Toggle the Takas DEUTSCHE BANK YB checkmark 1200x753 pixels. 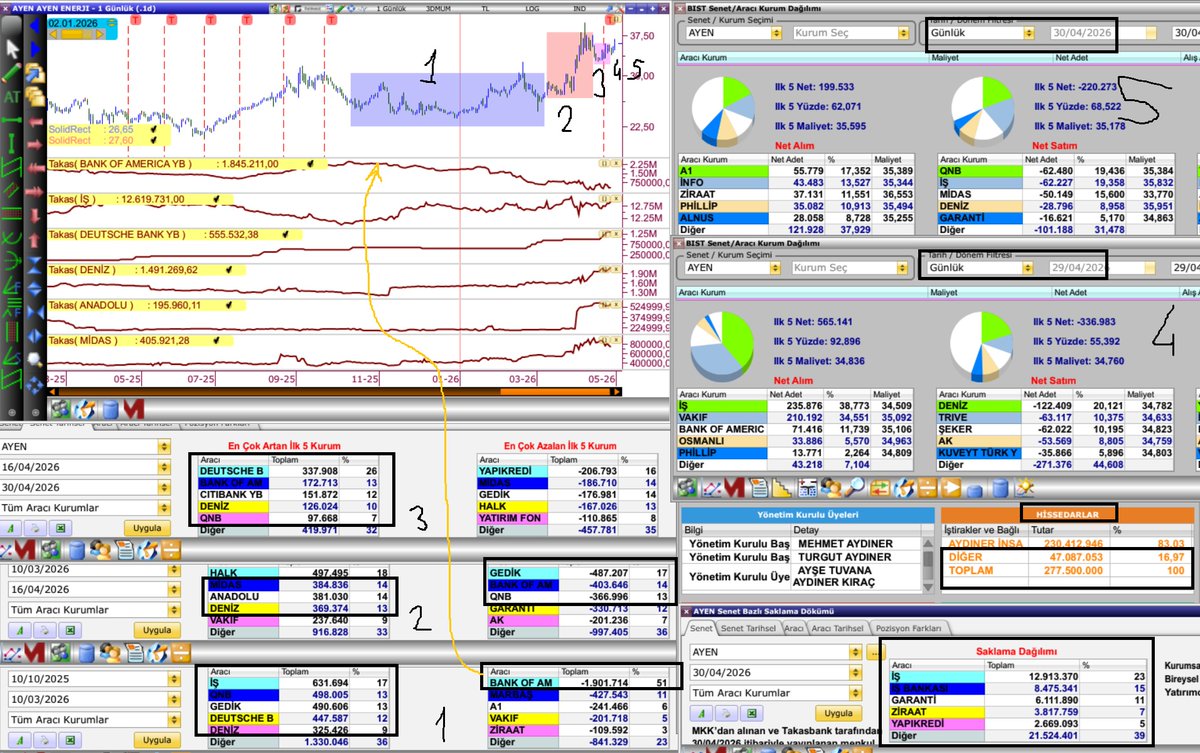285,234
